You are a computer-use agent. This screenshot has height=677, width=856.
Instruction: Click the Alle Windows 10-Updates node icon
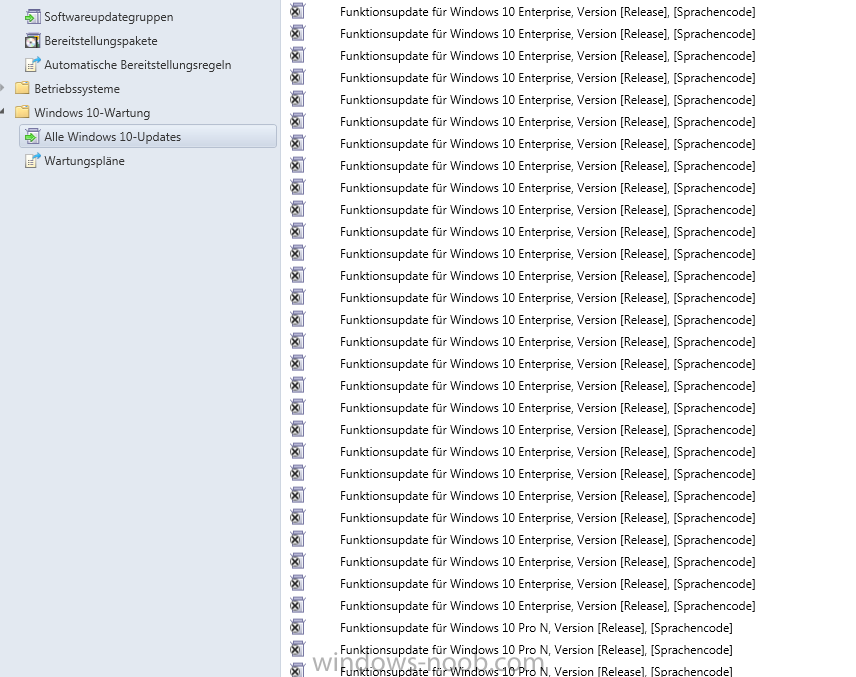[33, 136]
